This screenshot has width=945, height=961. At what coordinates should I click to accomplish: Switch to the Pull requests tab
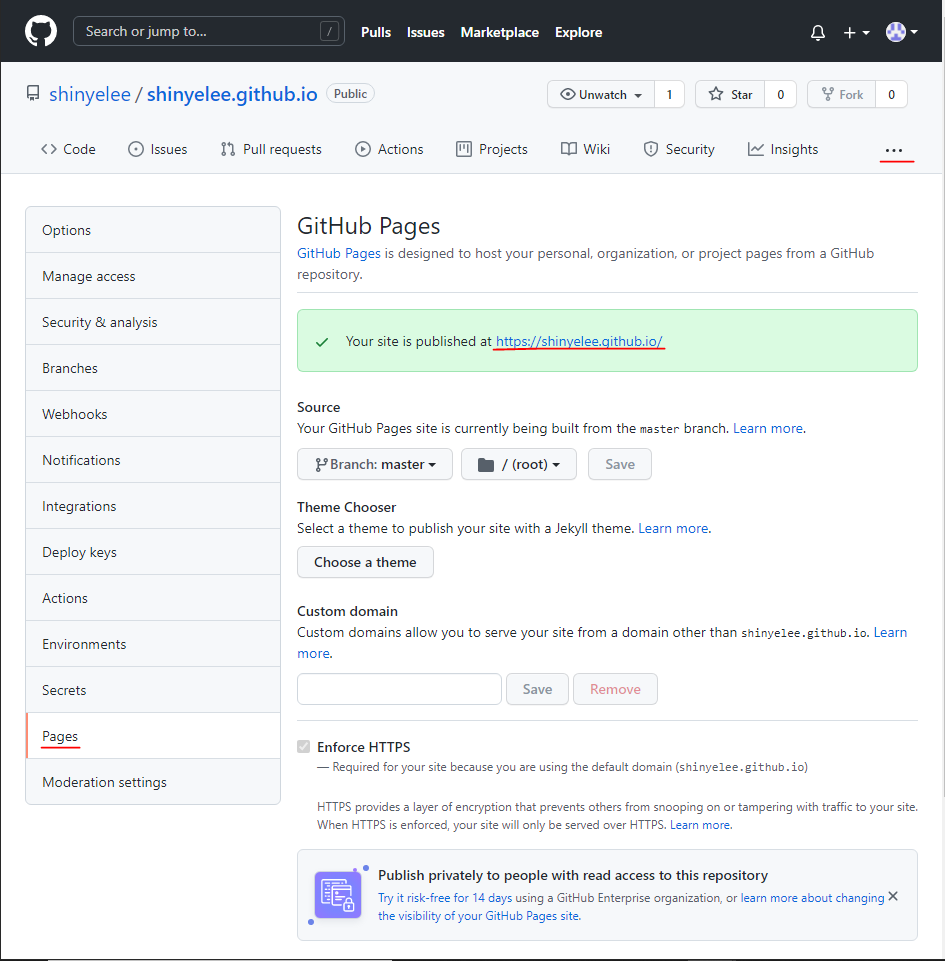click(271, 150)
